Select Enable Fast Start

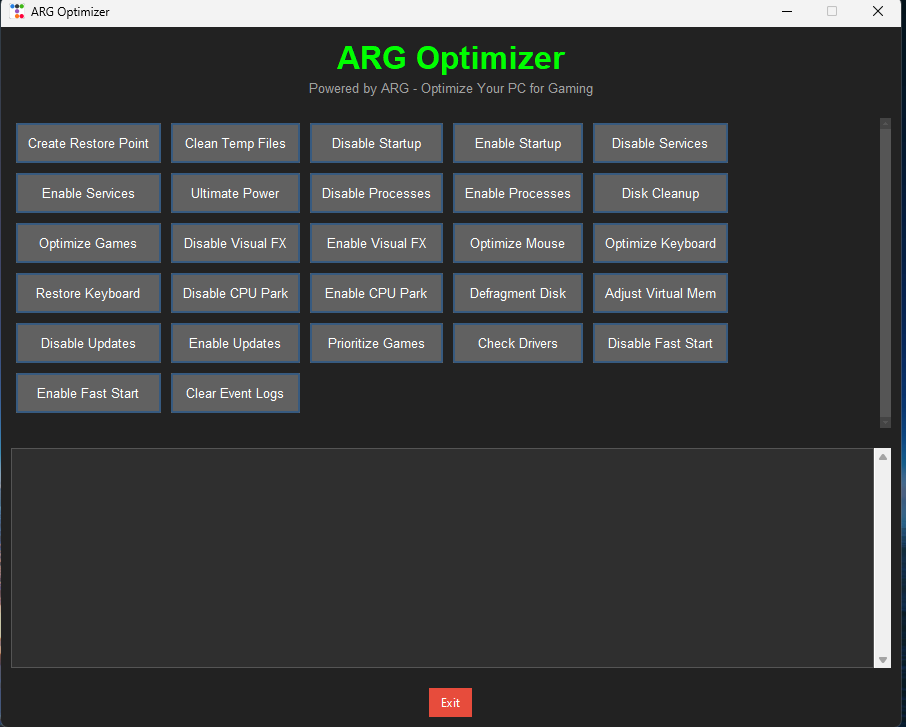(x=88, y=393)
